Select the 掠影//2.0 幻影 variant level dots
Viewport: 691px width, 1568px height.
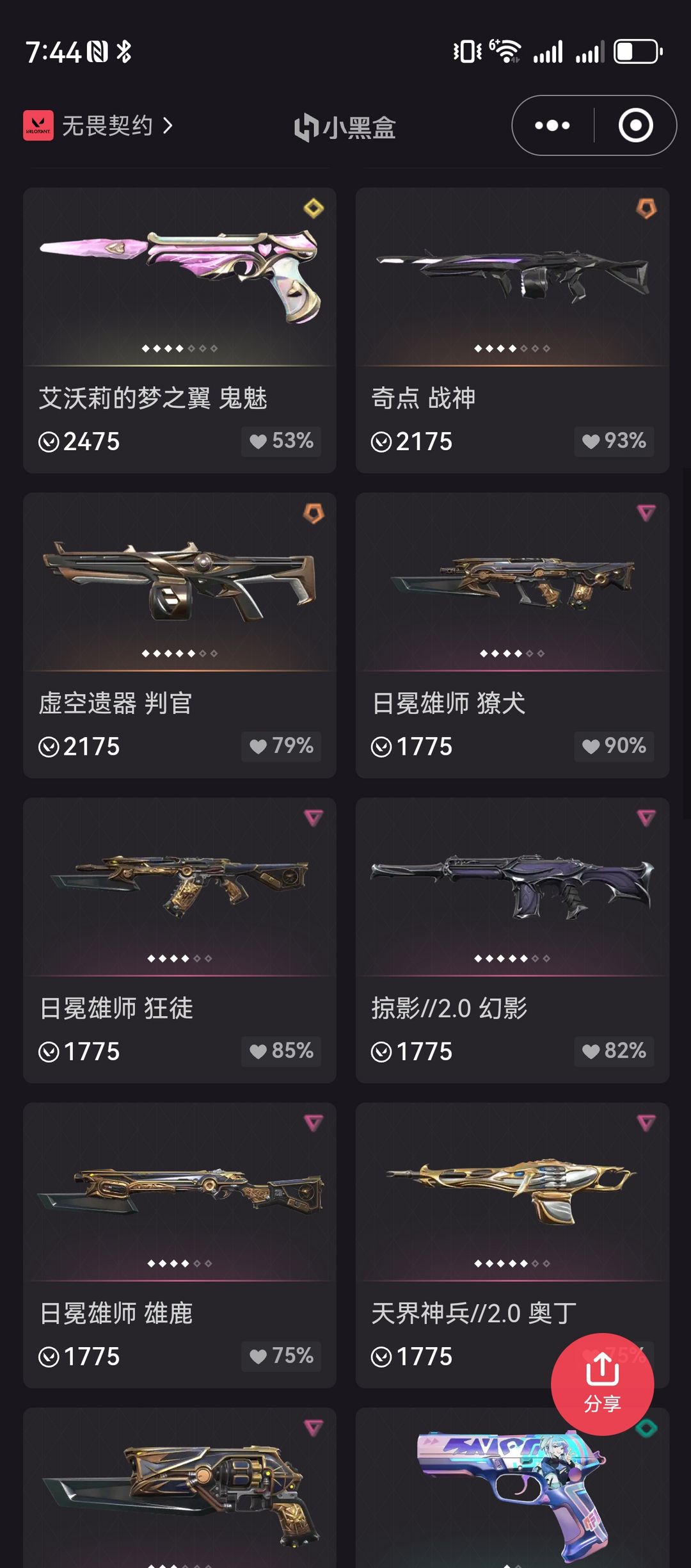coord(512,958)
